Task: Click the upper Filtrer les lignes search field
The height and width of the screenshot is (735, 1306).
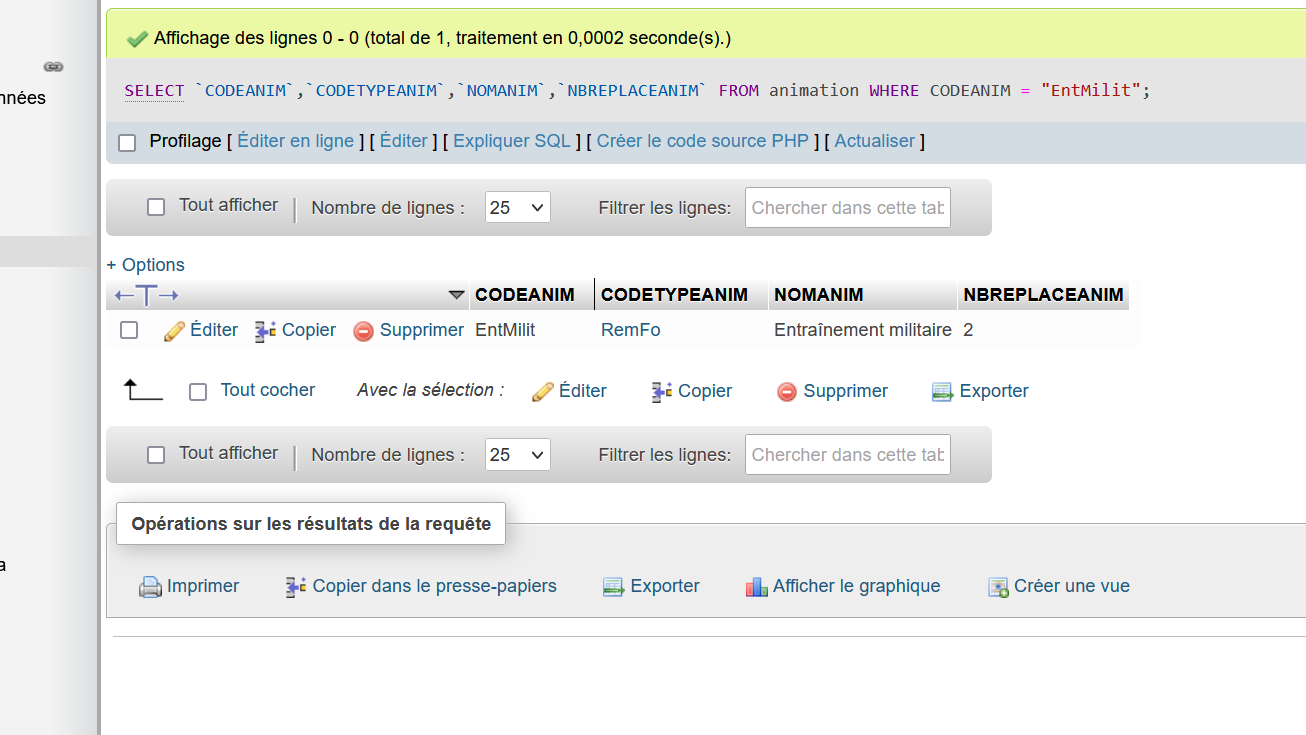Action: pyautogui.click(x=847, y=208)
